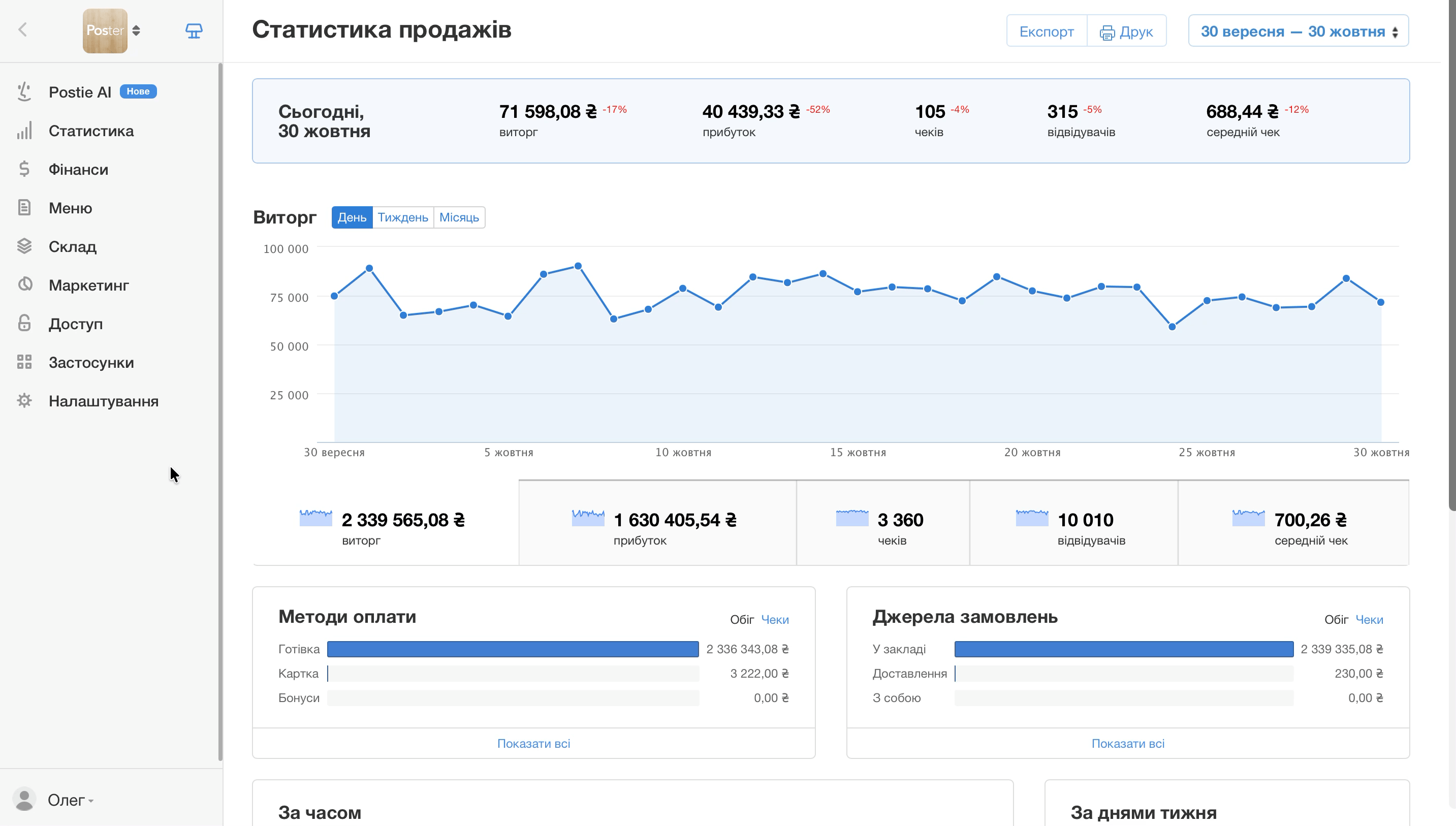Click the sidebar vertical scrollbar
The image size is (1456, 826).
pyautogui.click(x=220, y=412)
